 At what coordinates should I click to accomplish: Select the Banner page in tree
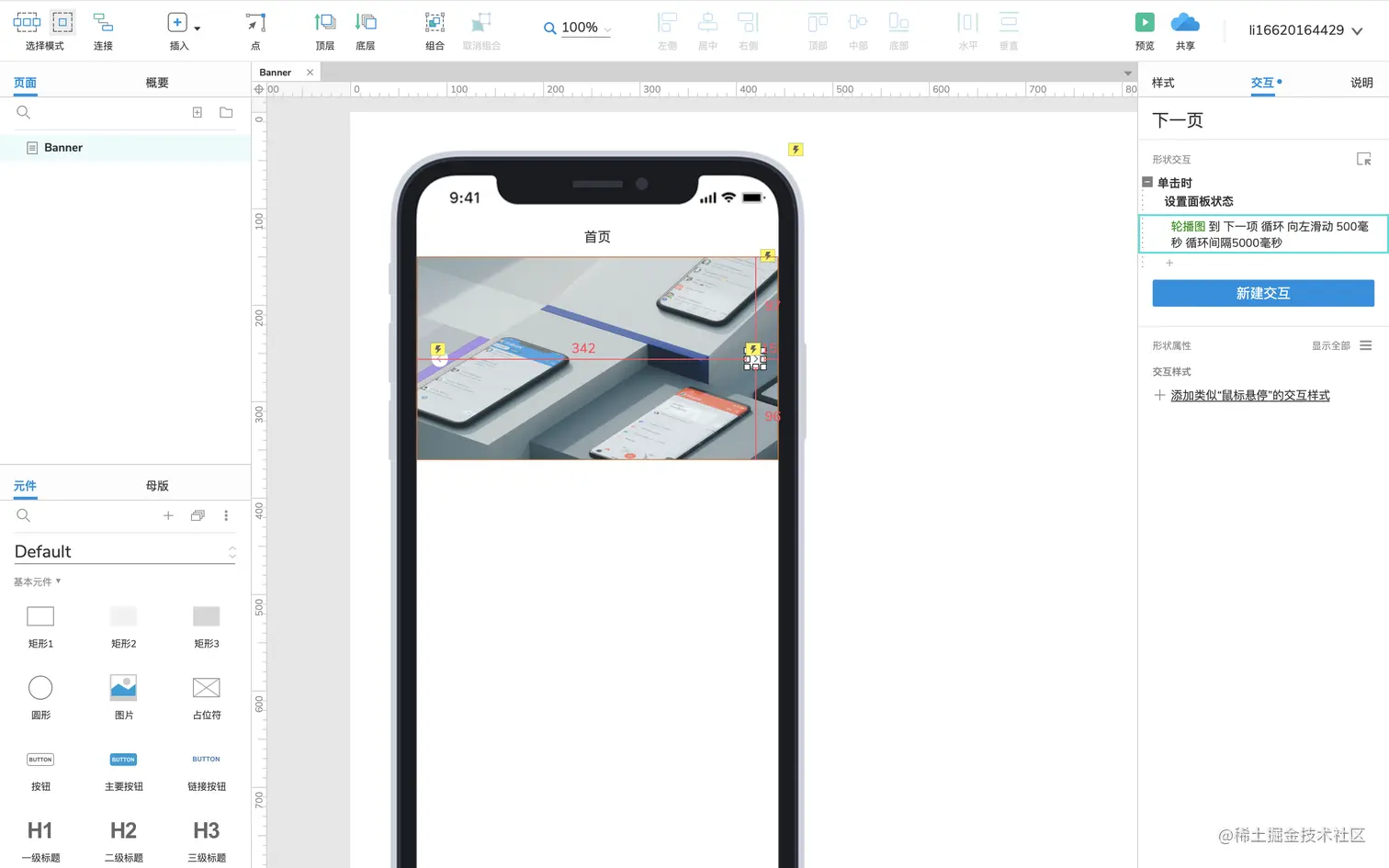click(x=125, y=148)
